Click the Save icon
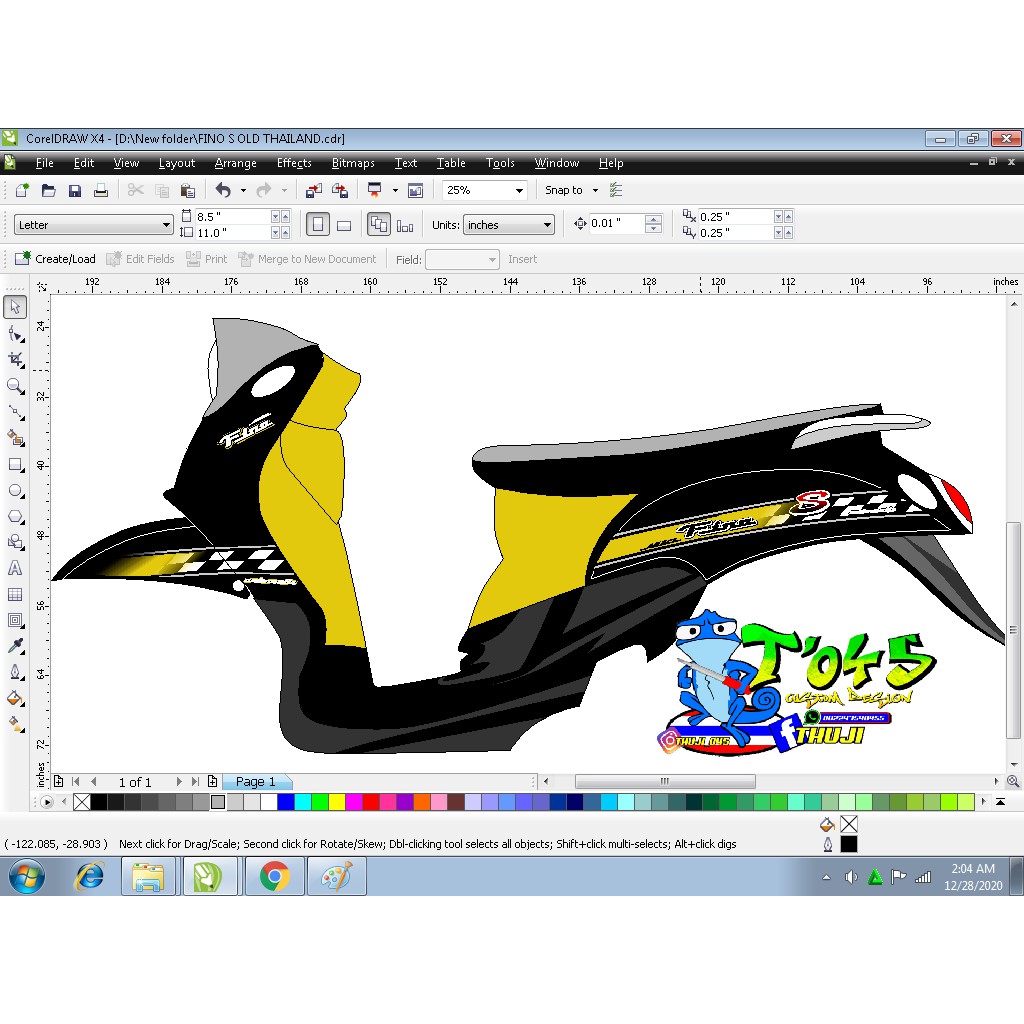 point(74,190)
